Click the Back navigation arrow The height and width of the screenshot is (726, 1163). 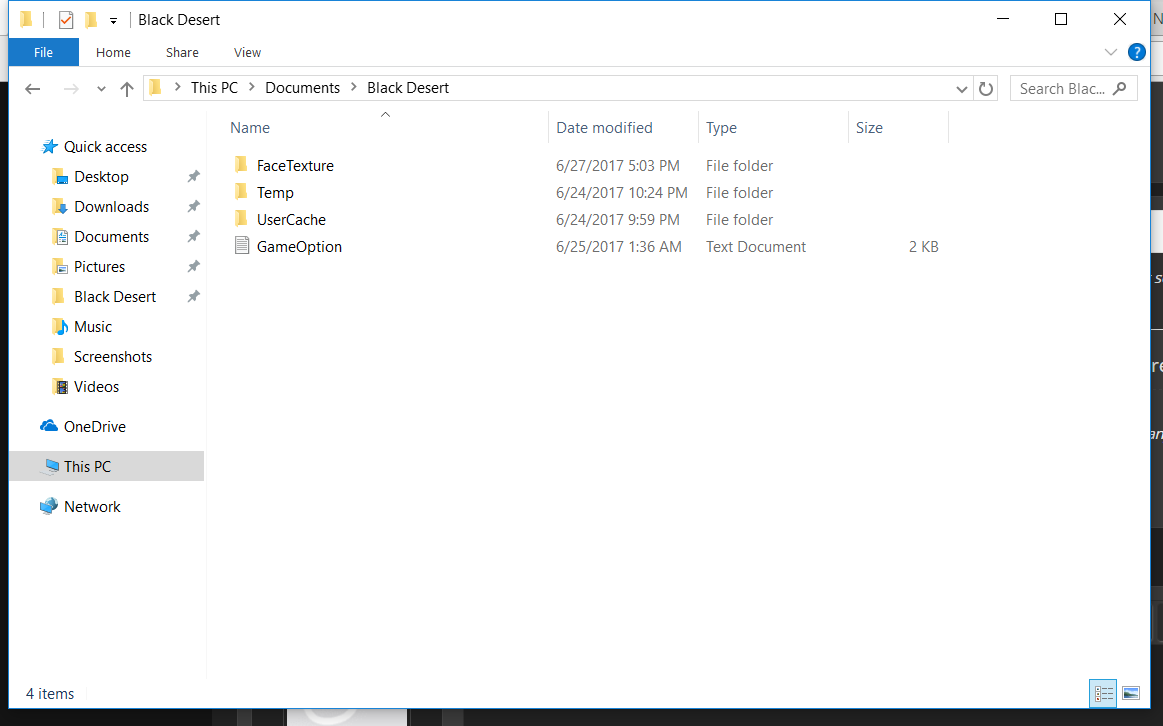pos(33,89)
